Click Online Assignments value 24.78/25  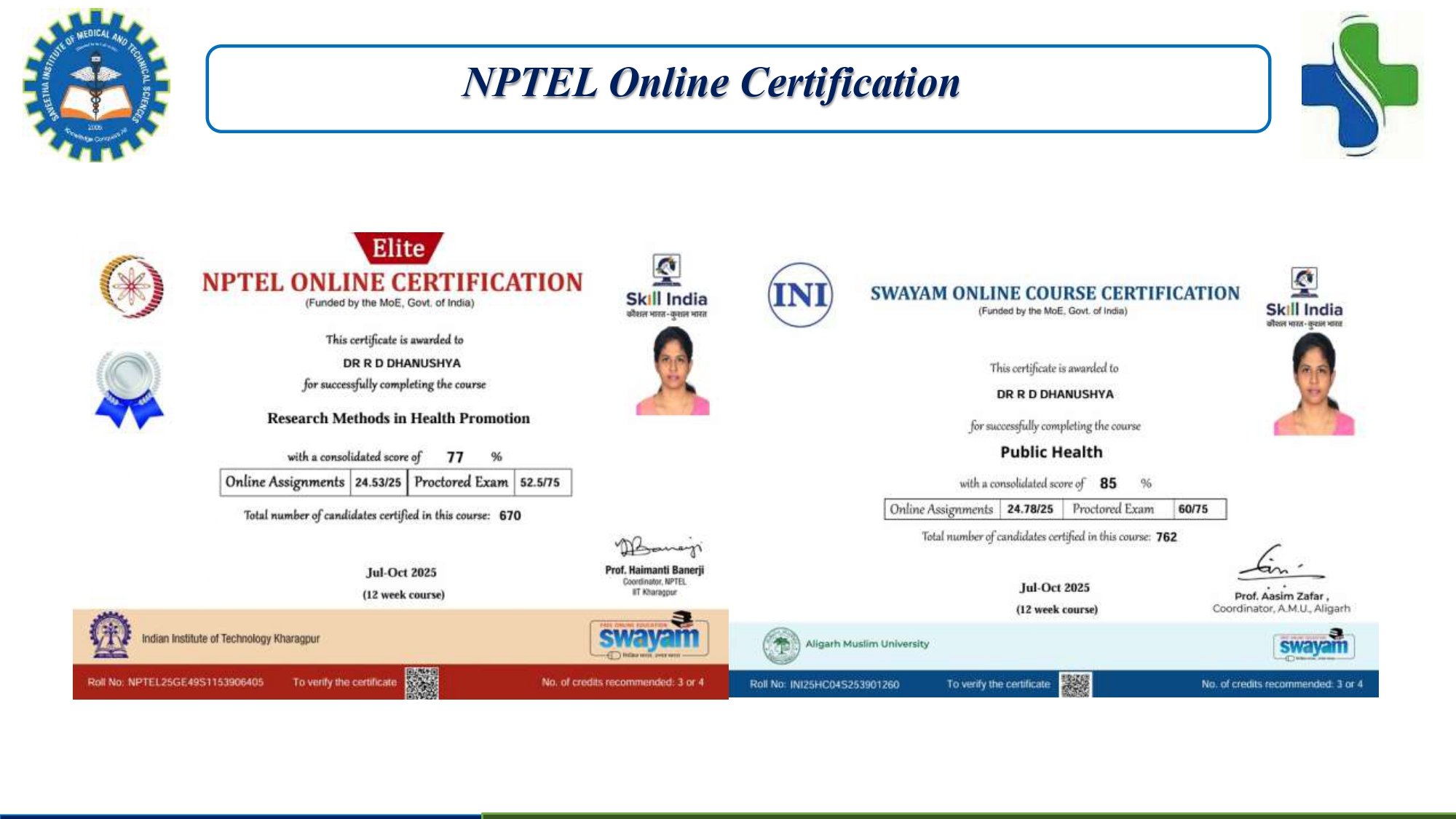pos(1030,510)
